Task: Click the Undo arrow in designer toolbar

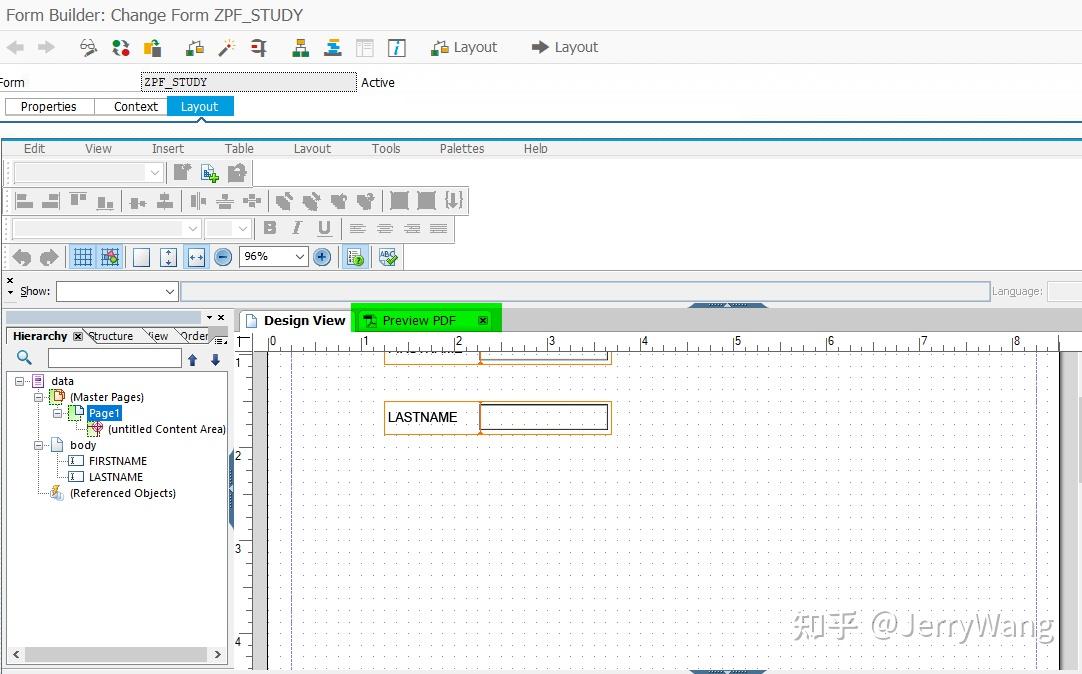Action: [x=20, y=256]
